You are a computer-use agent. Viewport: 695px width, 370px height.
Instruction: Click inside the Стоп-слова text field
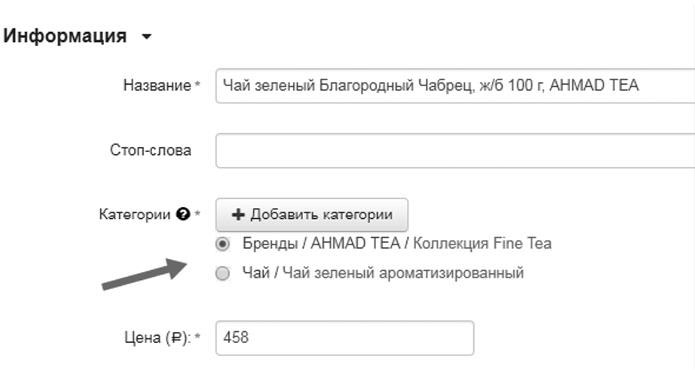455,151
